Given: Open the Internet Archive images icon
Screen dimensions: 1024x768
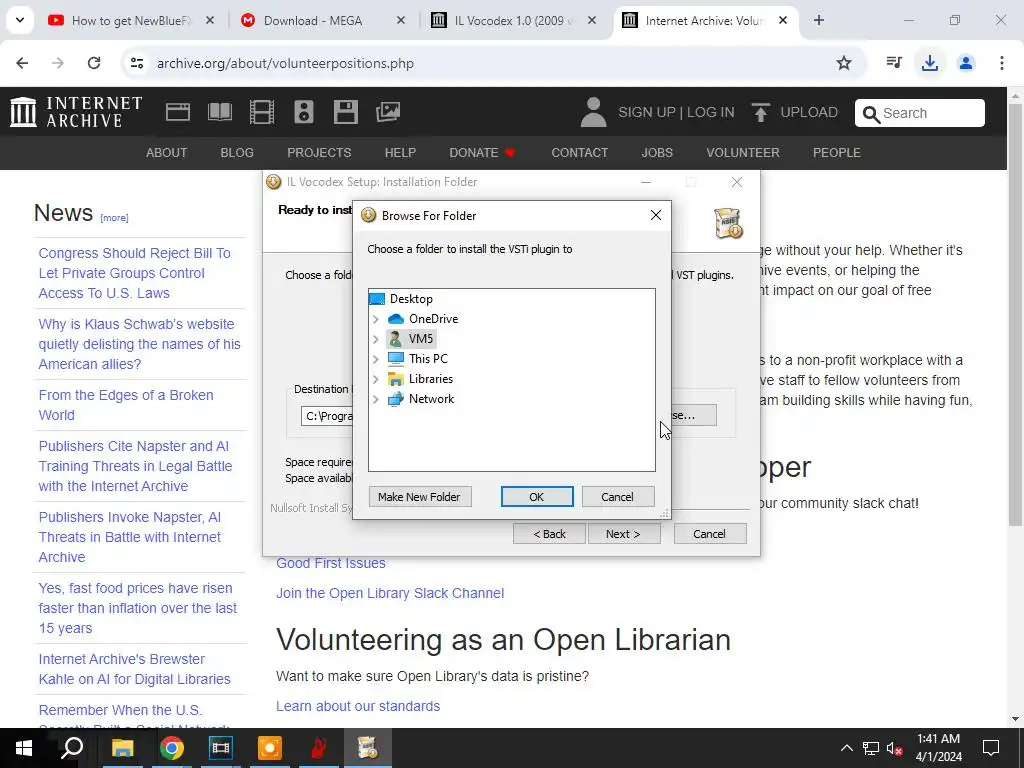Looking at the screenshot, I should click(x=388, y=112).
